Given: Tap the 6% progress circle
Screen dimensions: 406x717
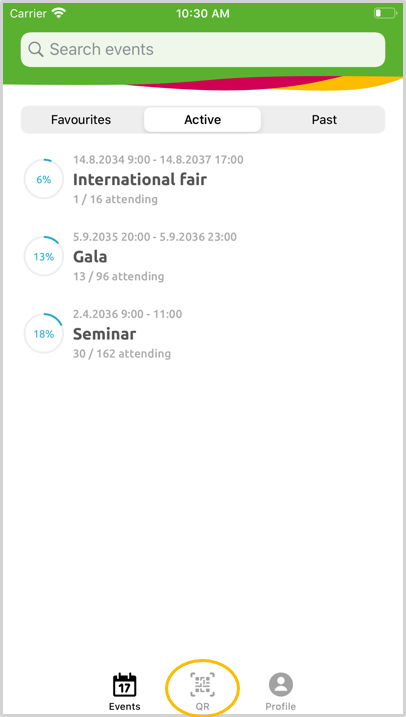Looking at the screenshot, I should [44, 179].
